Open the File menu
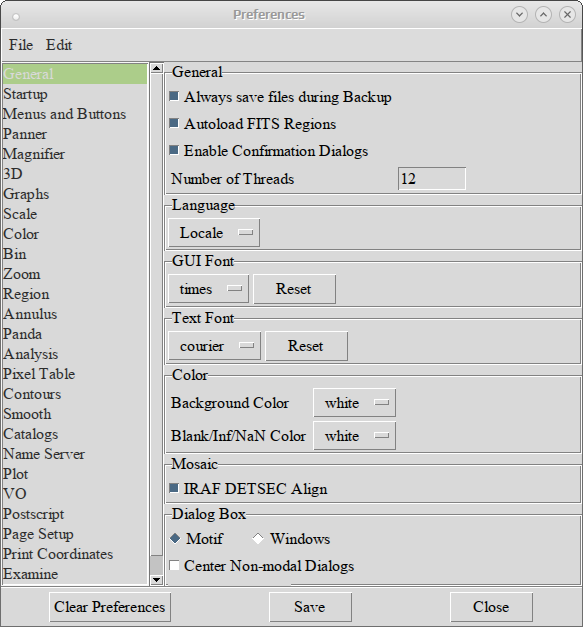This screenshot has width=583, height=627. coord(21,45)
